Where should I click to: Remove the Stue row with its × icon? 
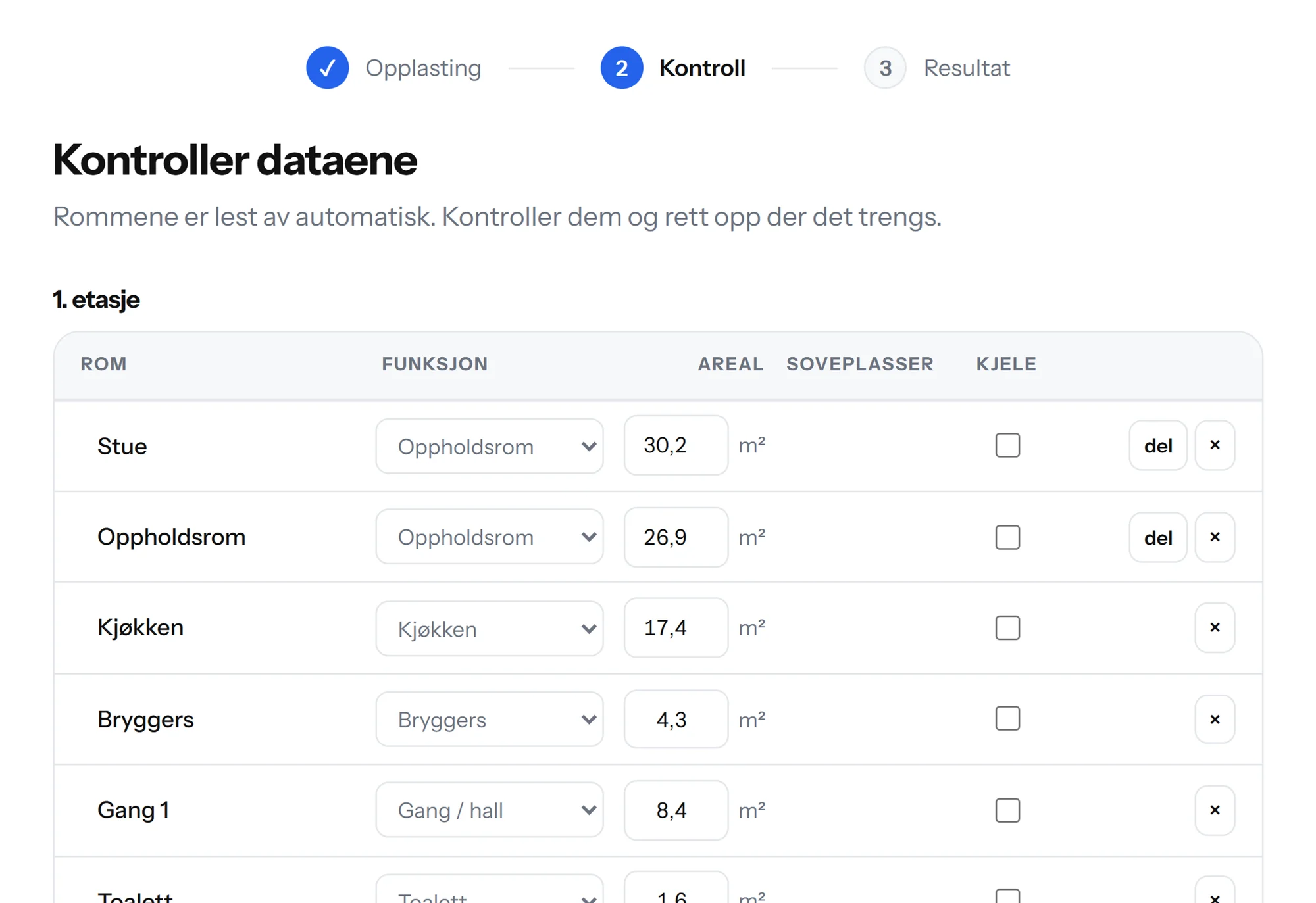[x=1215, y=445]
